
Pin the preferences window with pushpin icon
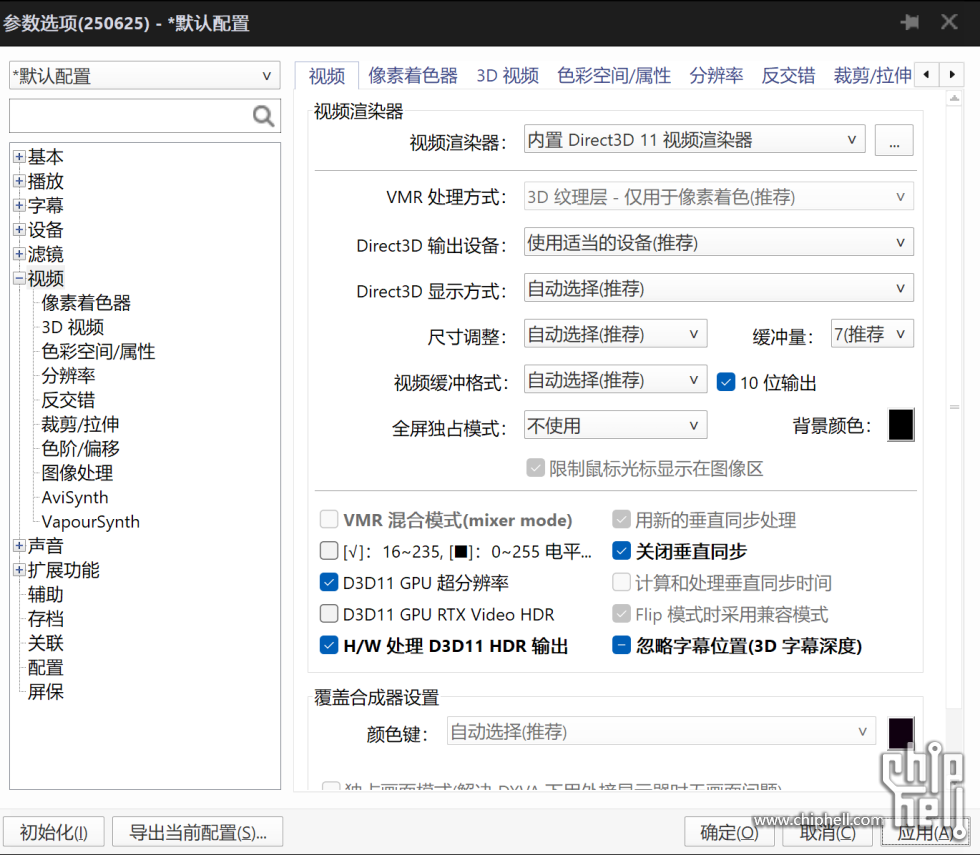point(910,22)
